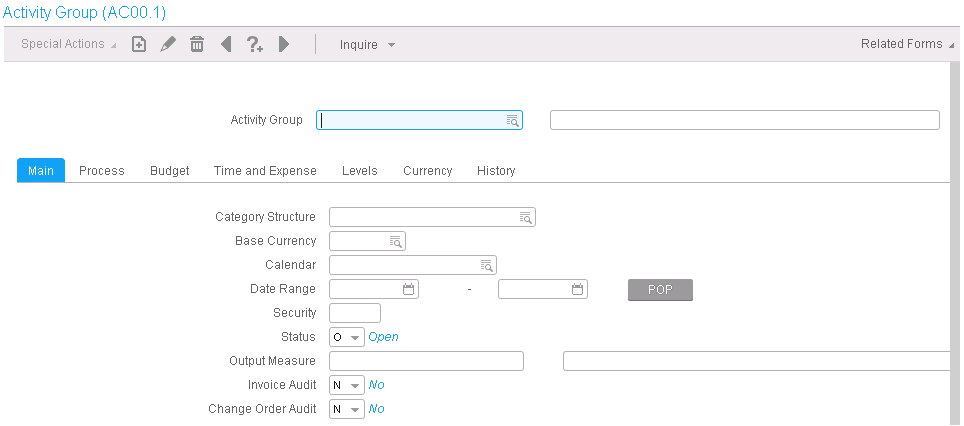Screen dimensions: 964x426
Task: Click the No text beside Change Order Audit
Action: (376, 409)
